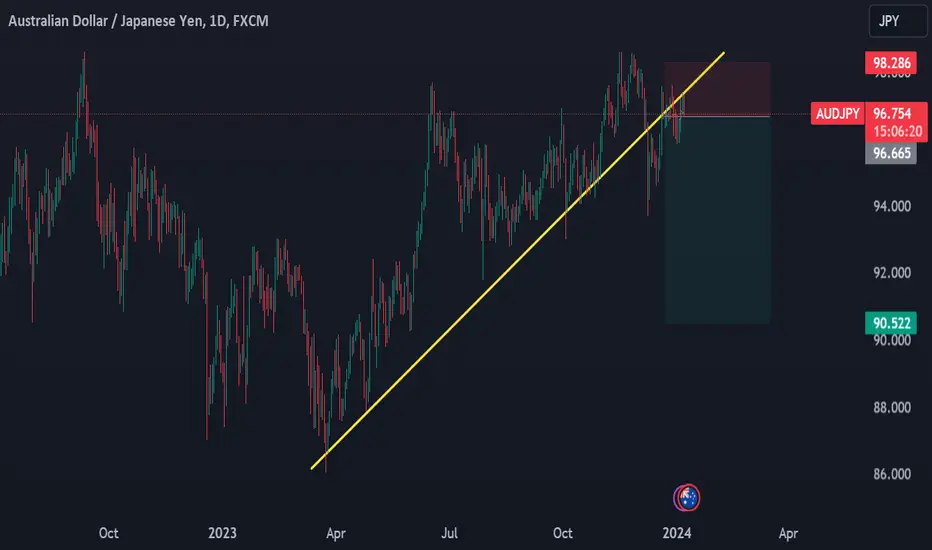Click the 94.000 level on price scale

[x=892, y=206]
